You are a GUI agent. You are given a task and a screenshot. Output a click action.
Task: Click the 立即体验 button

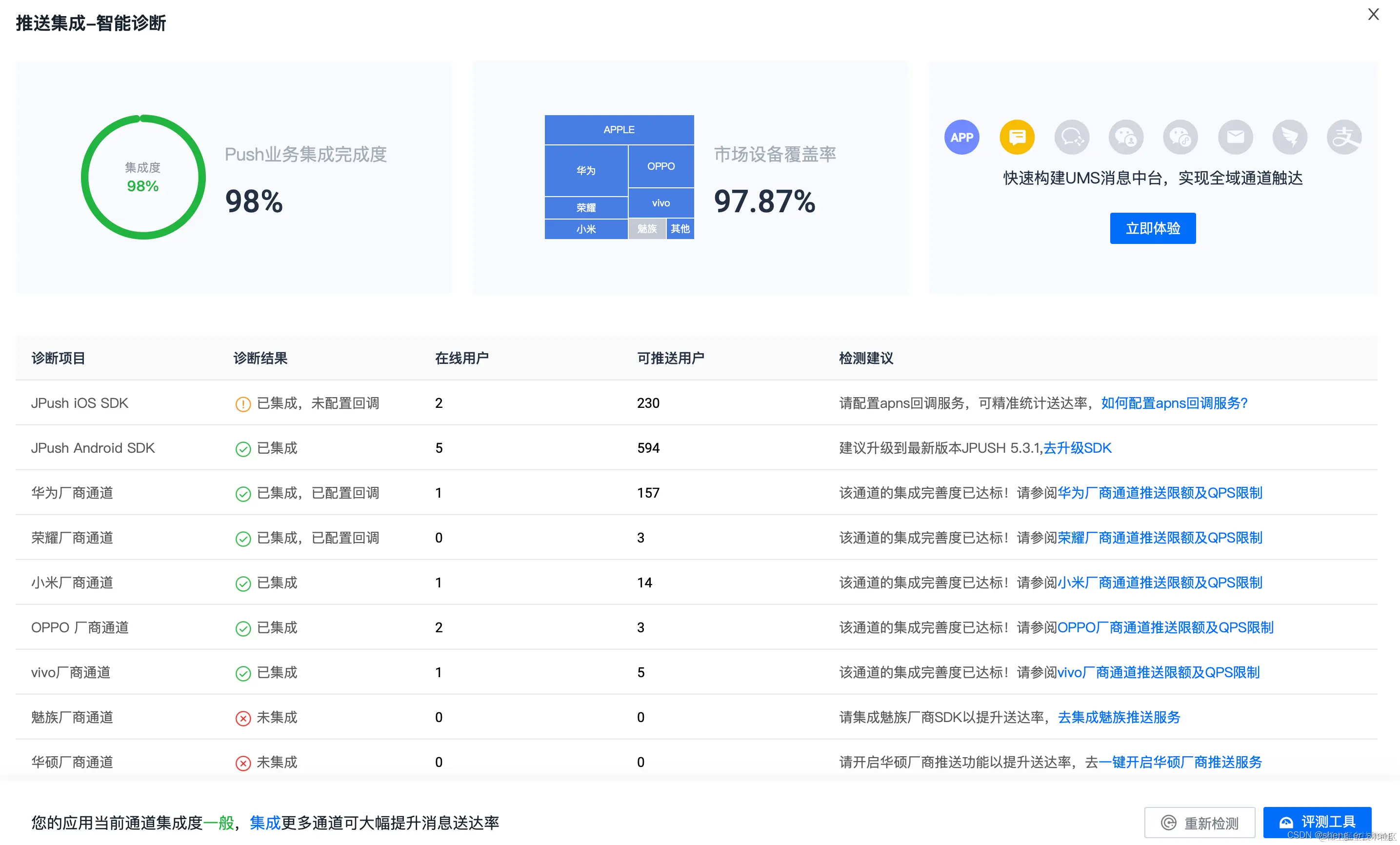(1152, 228)
